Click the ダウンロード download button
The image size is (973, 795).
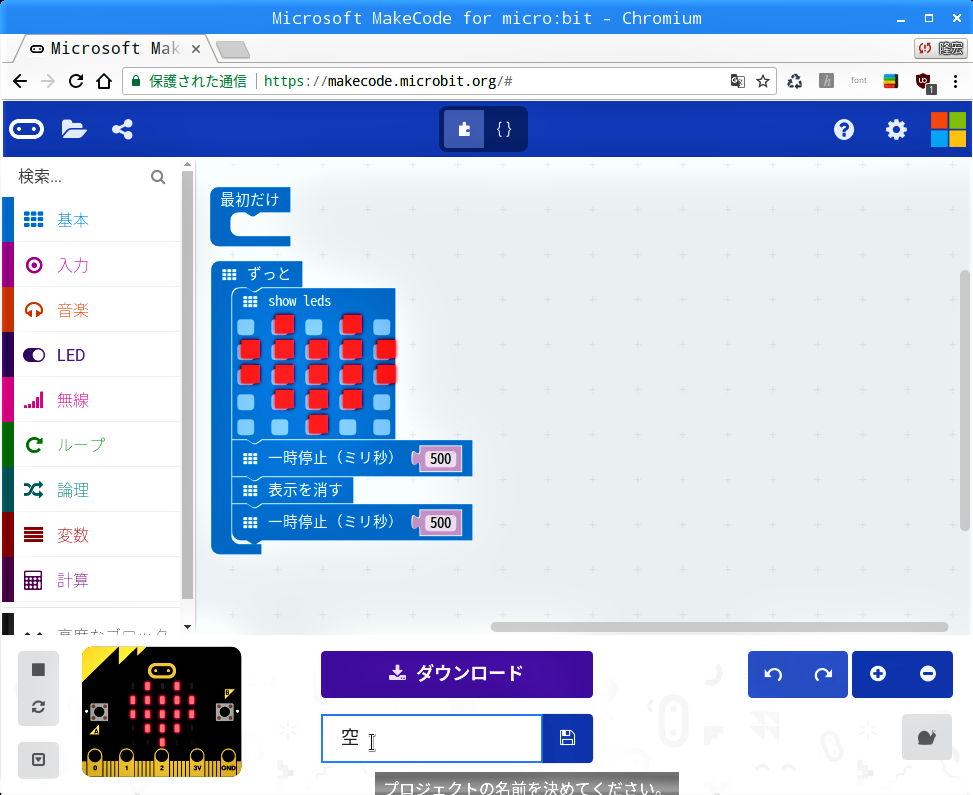click(x=457, y=674)
